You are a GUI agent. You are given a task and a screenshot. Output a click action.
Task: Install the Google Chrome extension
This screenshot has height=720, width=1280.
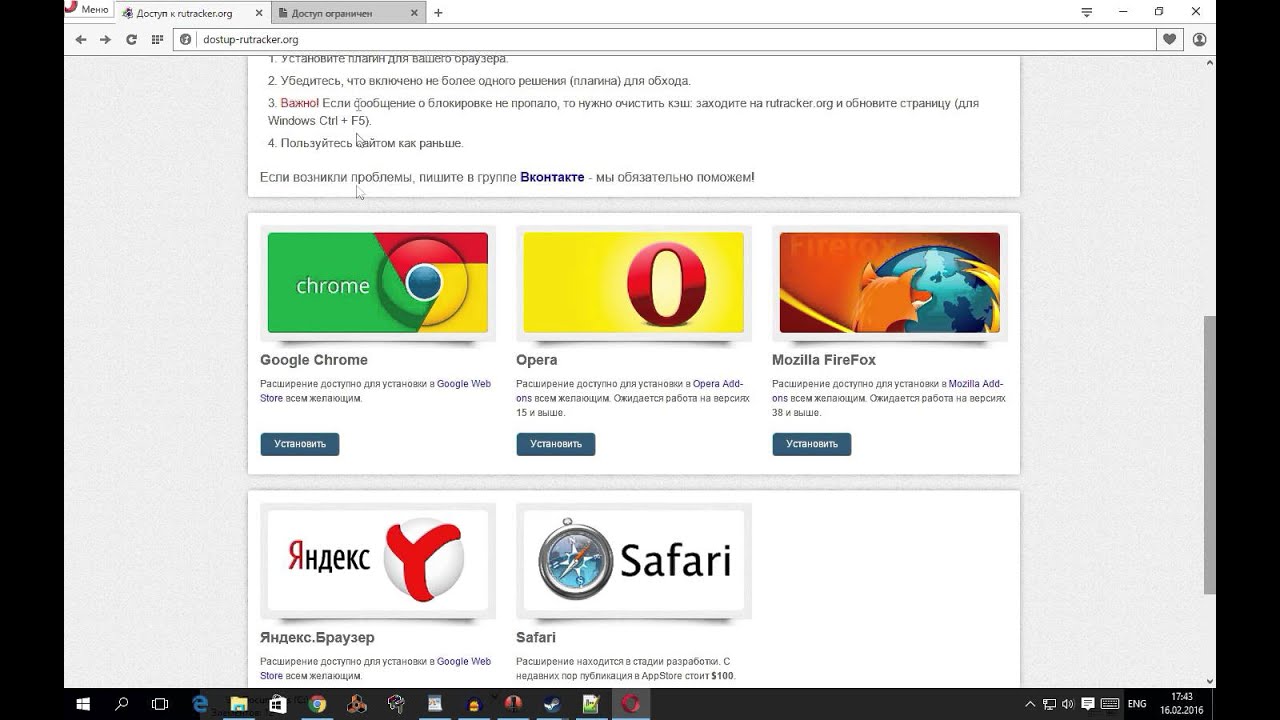pos(300,444)
